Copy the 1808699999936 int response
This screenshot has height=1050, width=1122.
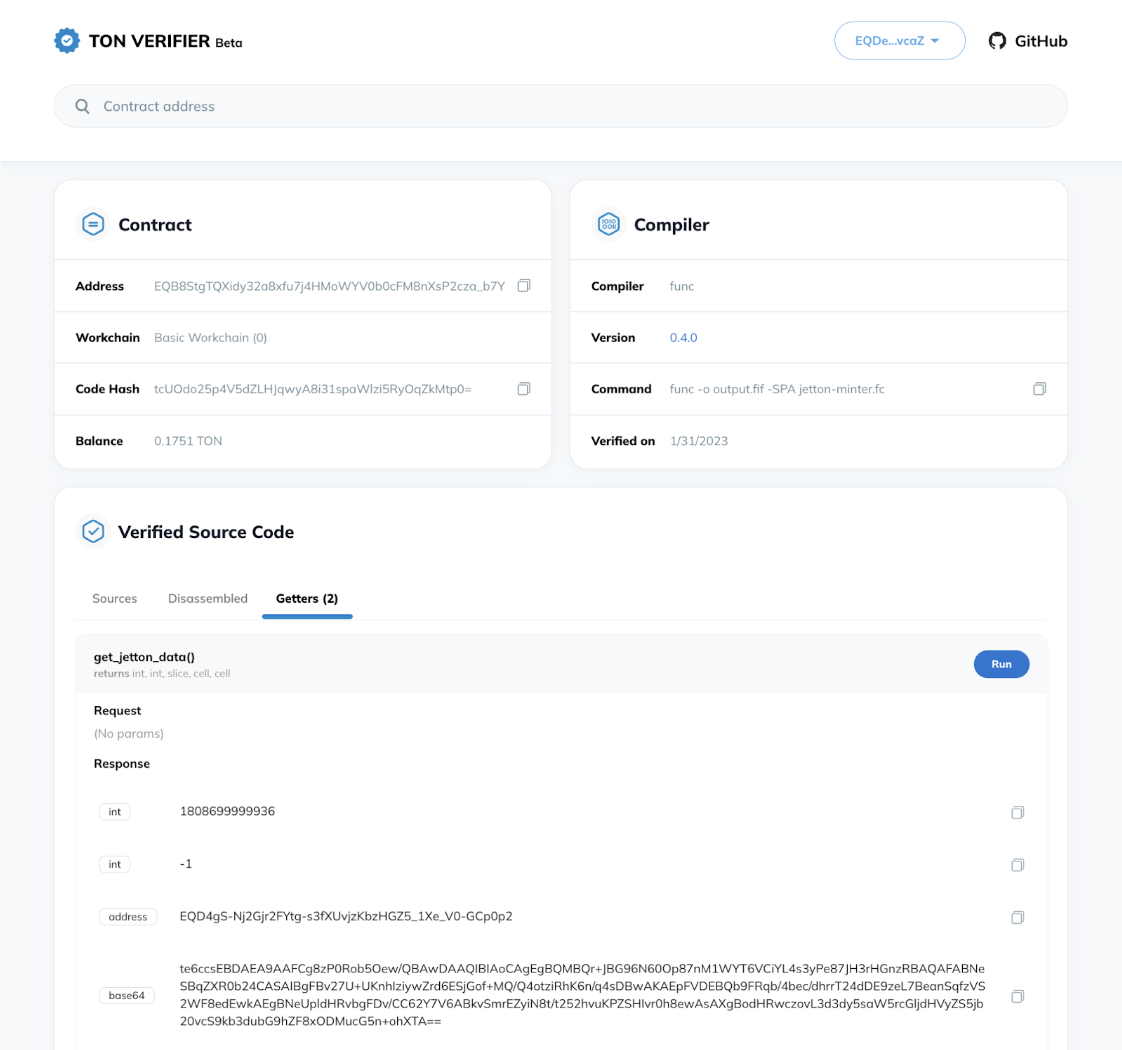(1018, 812)
